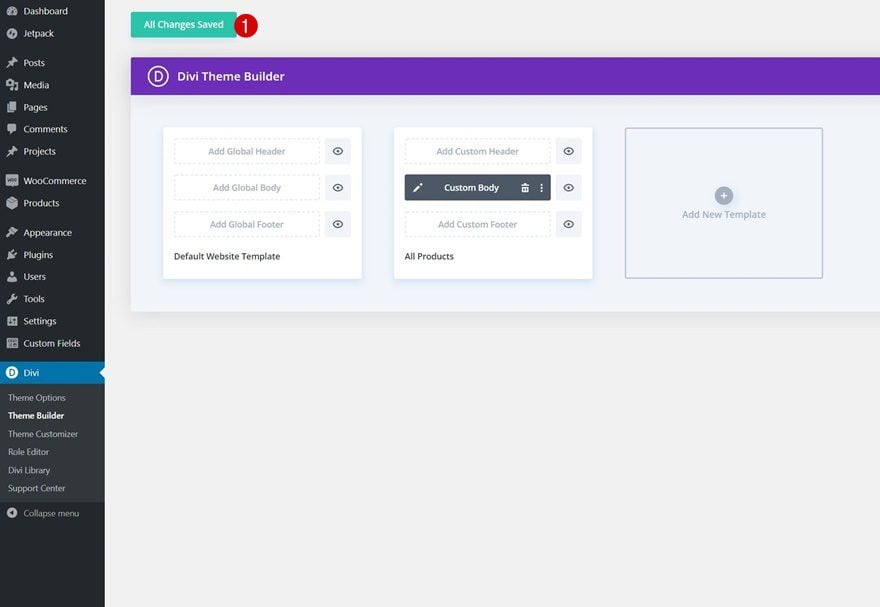This screenshot has width=880, height=607.
Task: Hide the Custom Footer with eye icon
Action: 569,224
